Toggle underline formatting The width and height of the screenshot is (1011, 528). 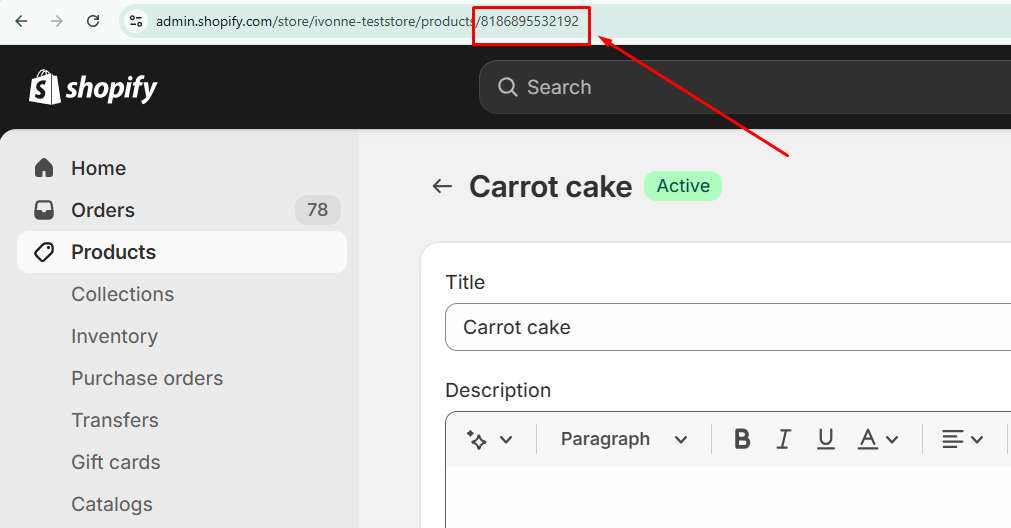coord(825,439)
